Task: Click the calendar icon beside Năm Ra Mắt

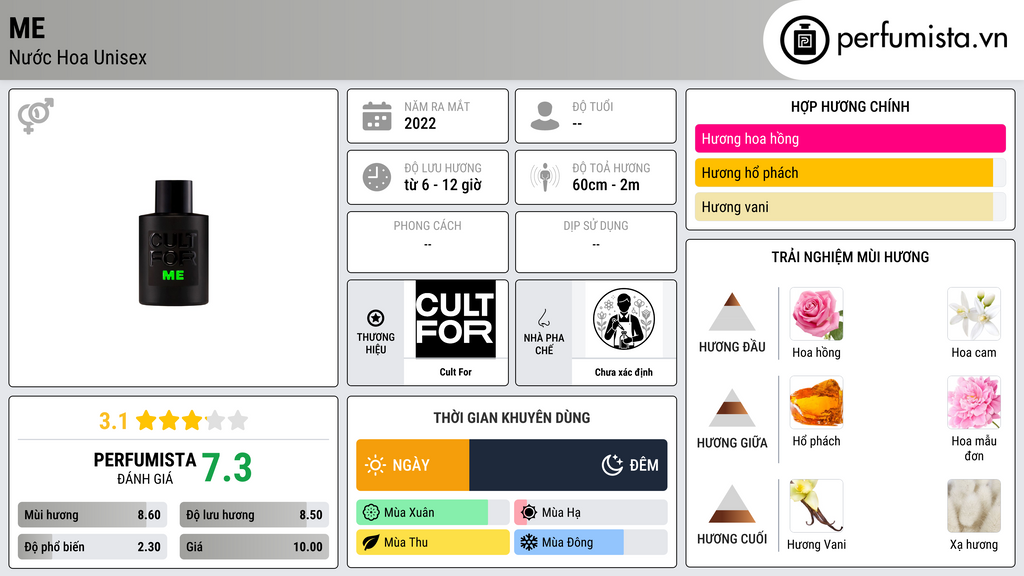Action: click(377, 116)
